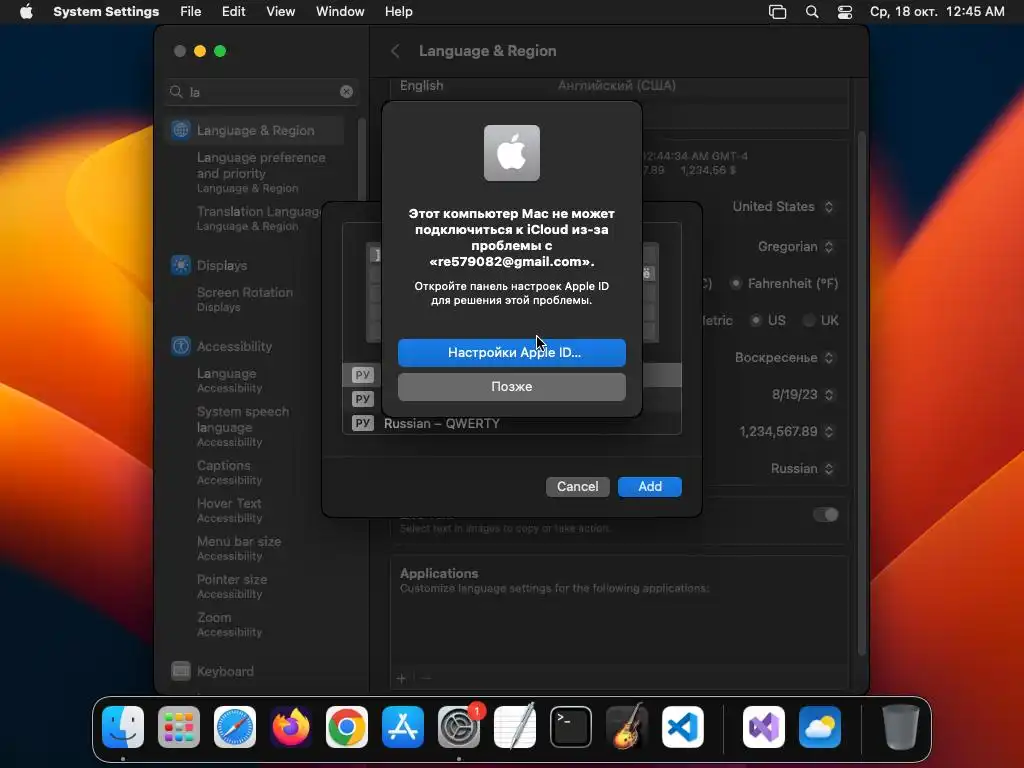Open the File menu
Image resolution: width=1024 pixels, height=768 pixels.
[191, 12]
